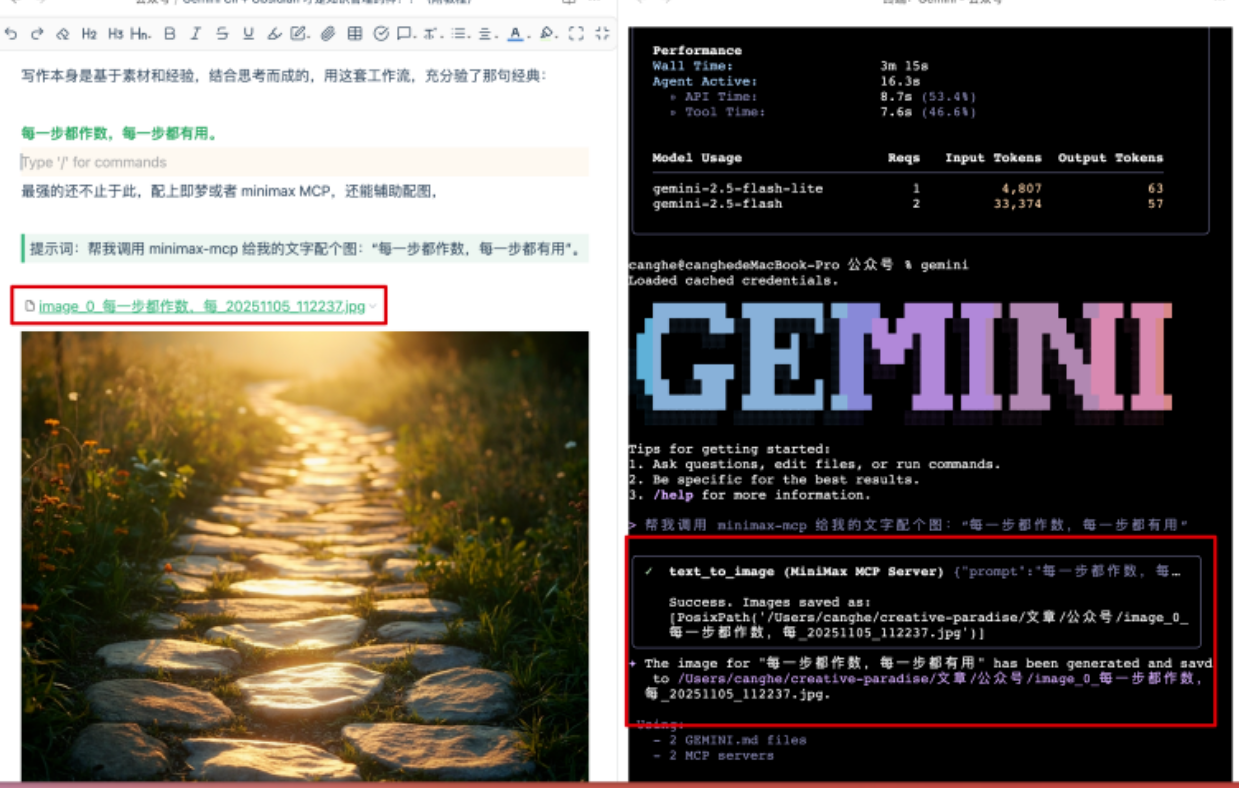The height and width of the screenshot is (788, 1239).
Task: Open the Hn heading levels dropdown
Action: 141,34
